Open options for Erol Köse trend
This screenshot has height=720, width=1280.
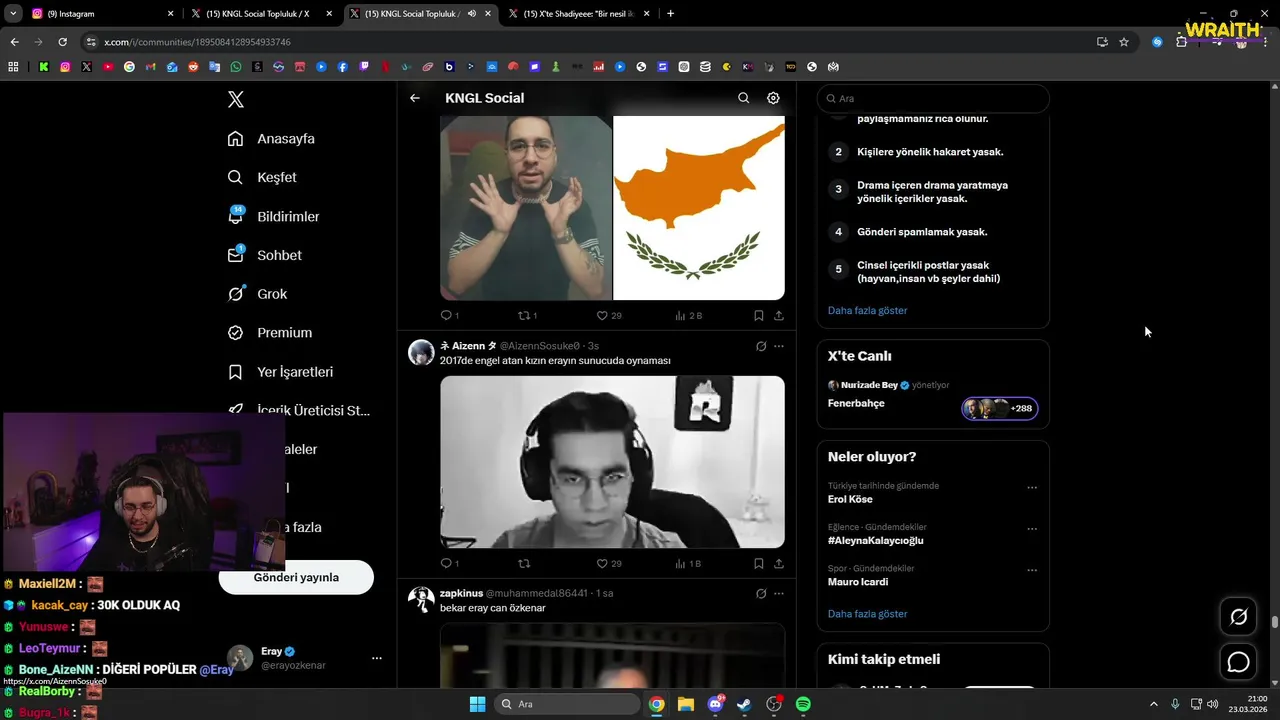(x=1032, y=488)
